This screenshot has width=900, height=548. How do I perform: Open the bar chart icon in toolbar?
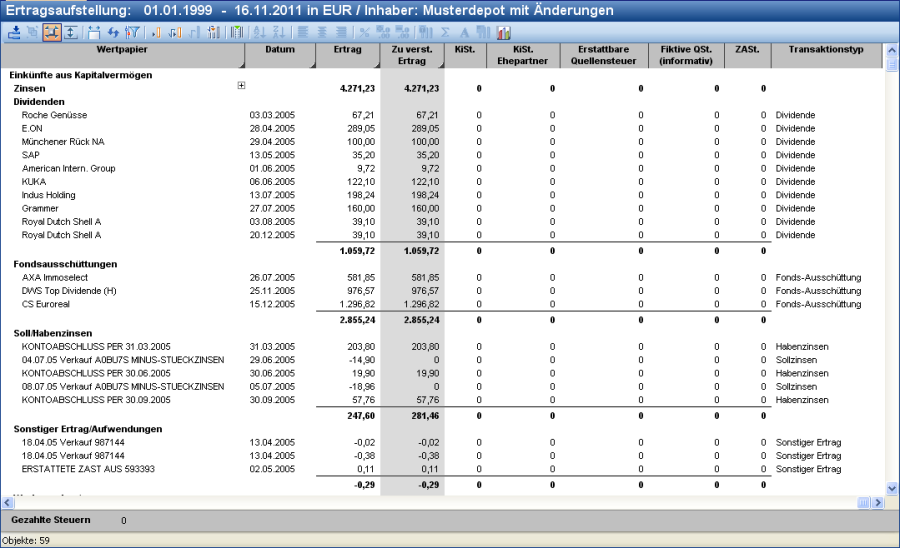click(503, 33)
